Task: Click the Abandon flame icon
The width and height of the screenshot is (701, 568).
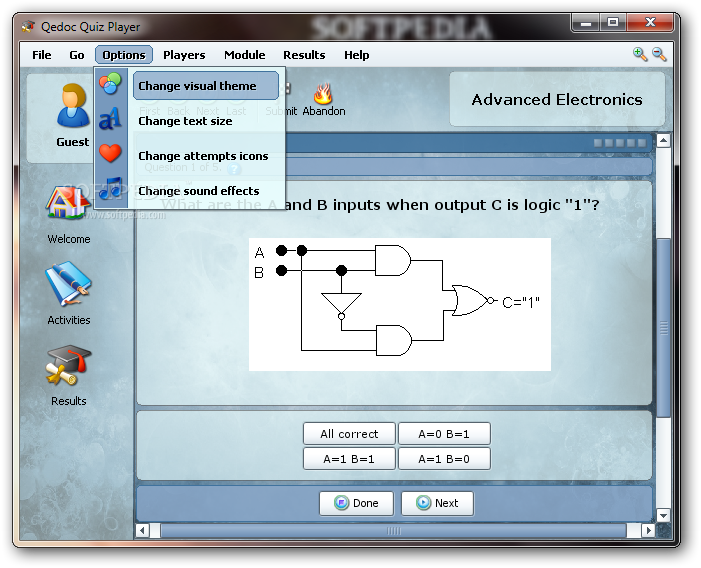Action: pos(323,94)
